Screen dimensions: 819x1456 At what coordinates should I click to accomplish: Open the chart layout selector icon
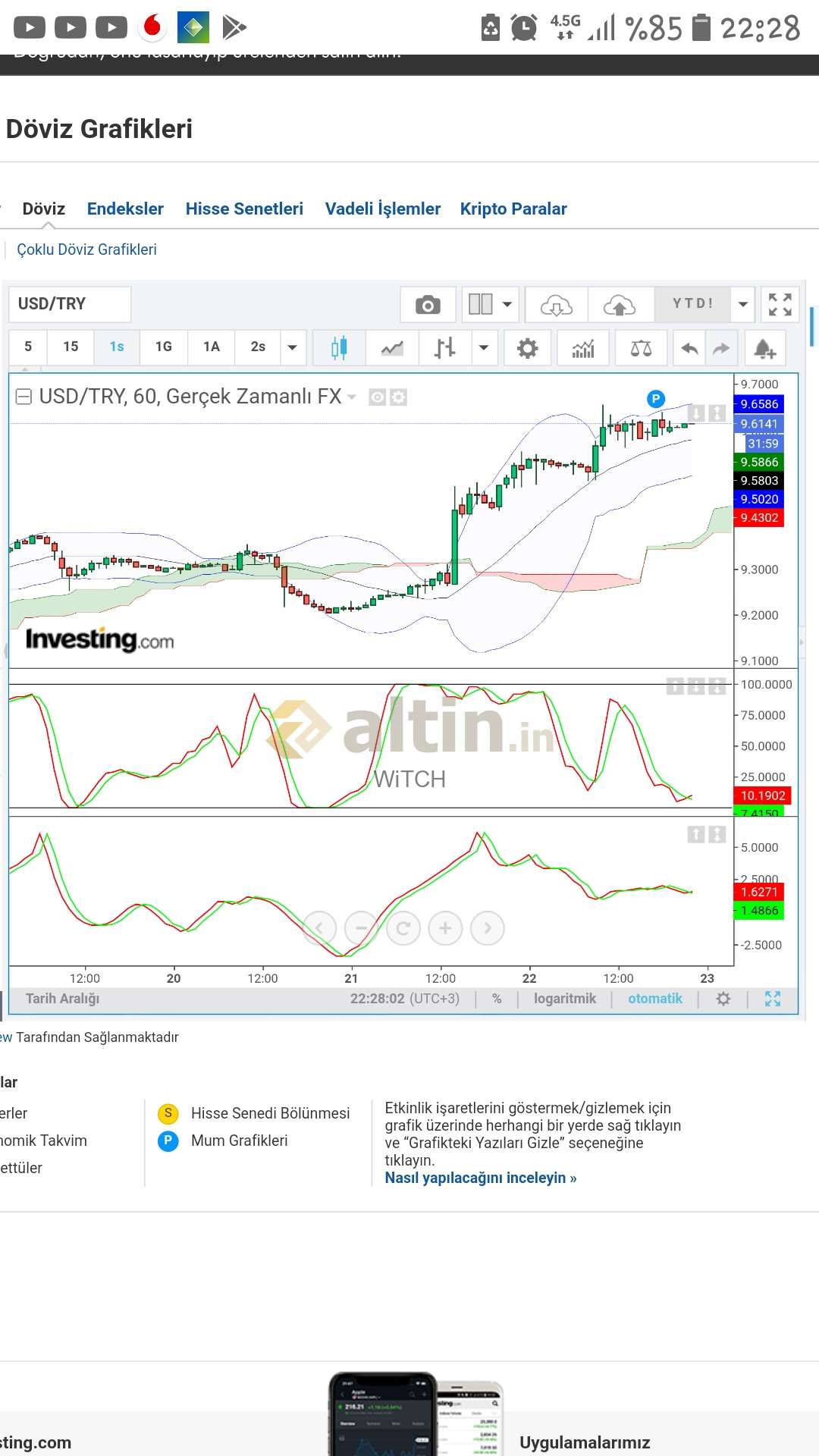click(481, 305)
